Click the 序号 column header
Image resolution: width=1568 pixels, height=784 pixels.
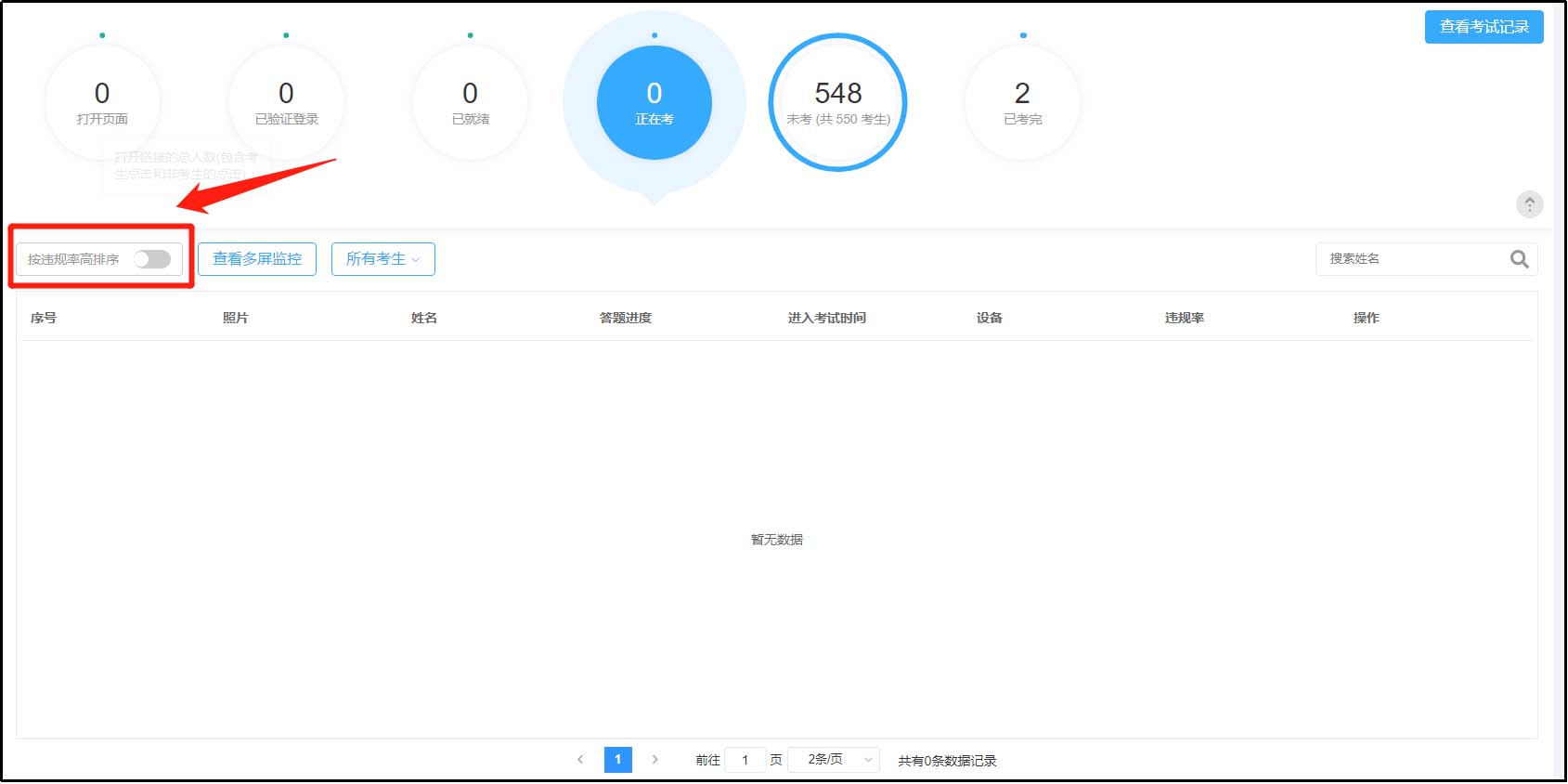tap(43, 318)
